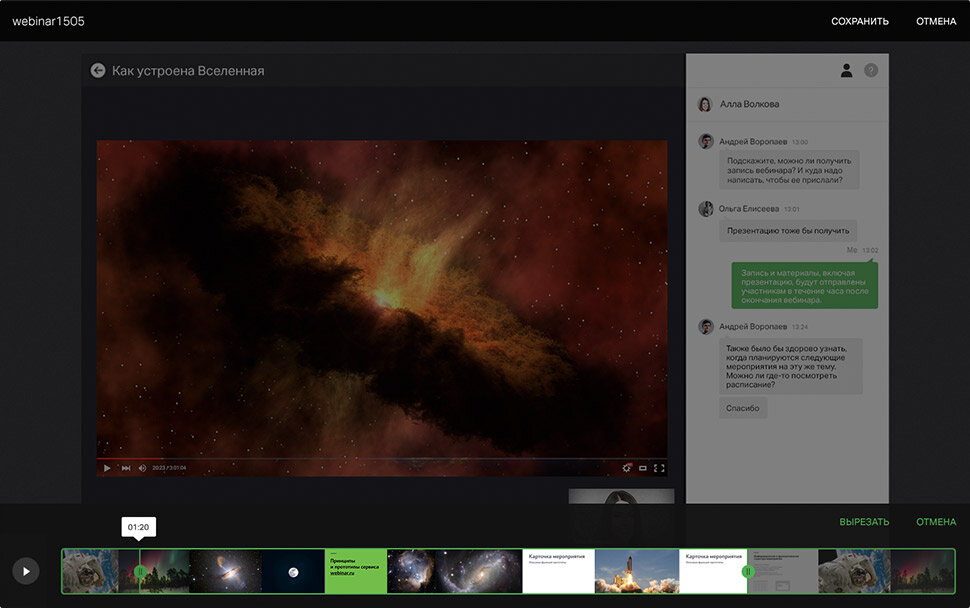Screen dimensions: 970x608
Task: Click message asking about webinar recording
Action: tap(789, 170)
